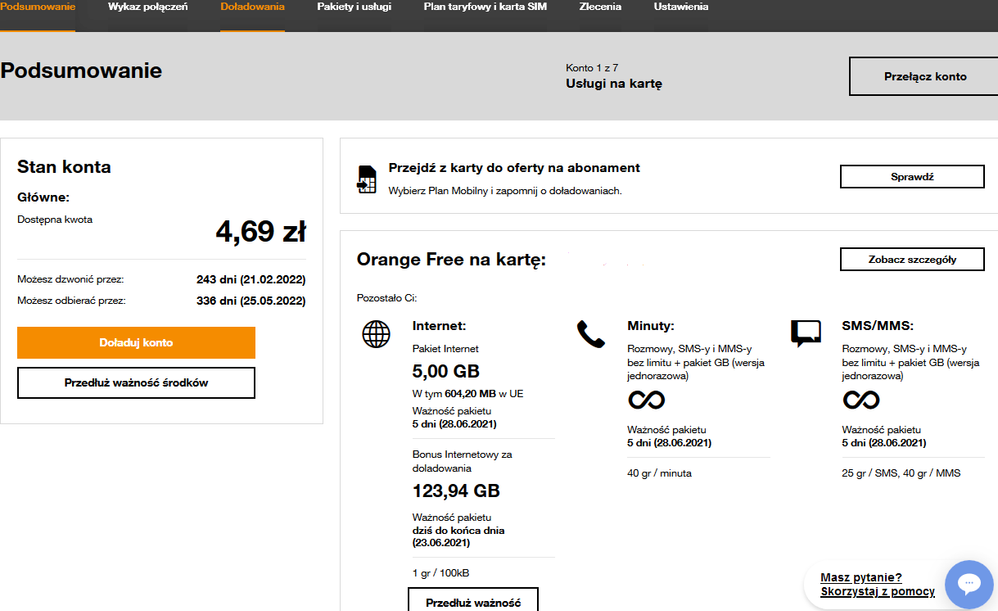The height and width of the screenshot is (611, 998).
Task: Switch to Wykaz połączeń tab
Action: click(146, 7)
